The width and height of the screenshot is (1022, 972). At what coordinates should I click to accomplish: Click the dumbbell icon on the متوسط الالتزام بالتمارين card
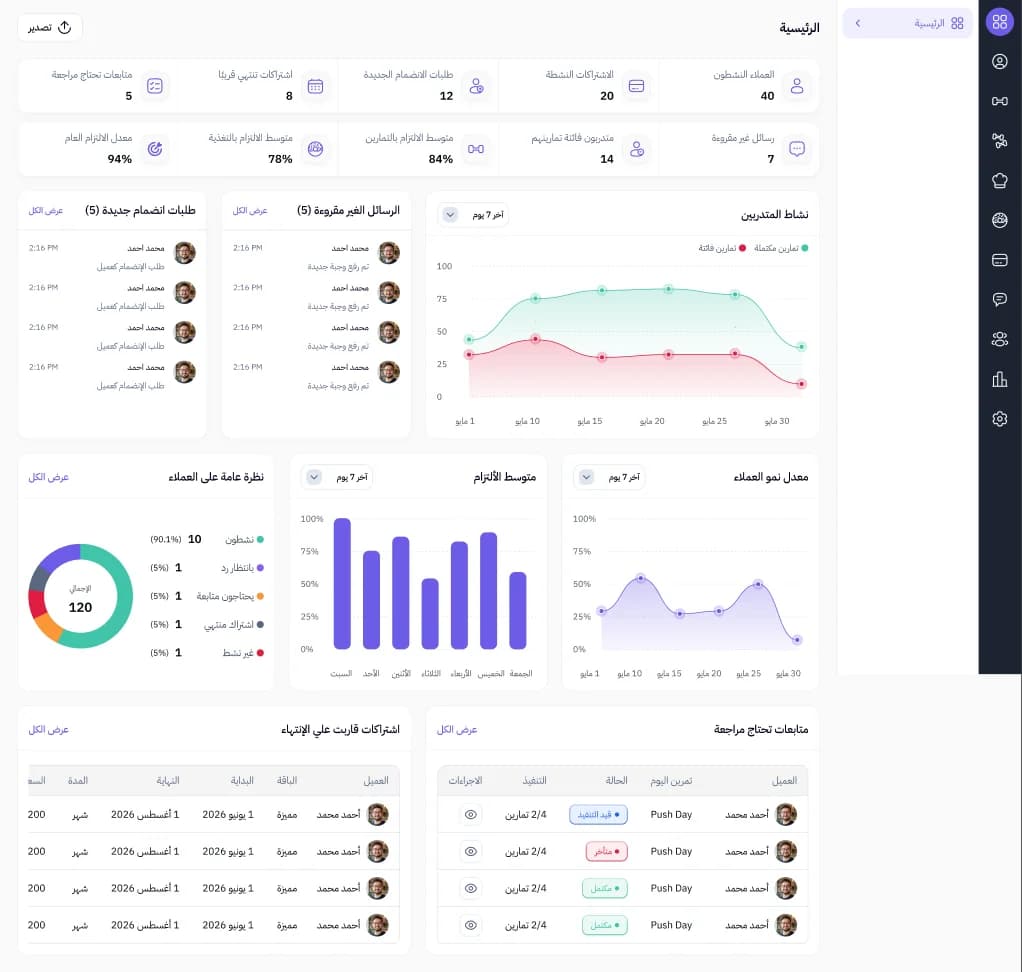pyautogui.click(x=476, y=149)
